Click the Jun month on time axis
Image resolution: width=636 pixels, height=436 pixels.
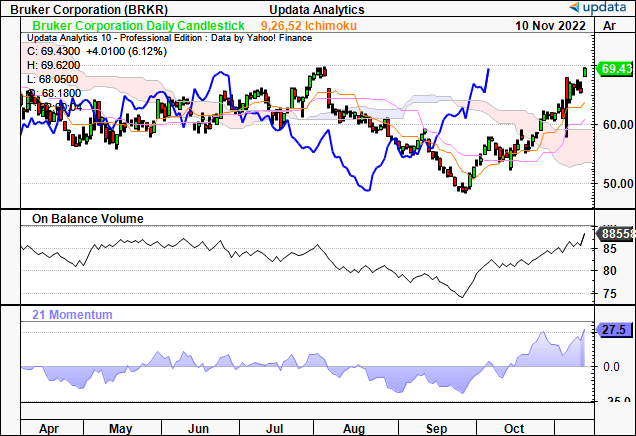(x=199, y=429)
